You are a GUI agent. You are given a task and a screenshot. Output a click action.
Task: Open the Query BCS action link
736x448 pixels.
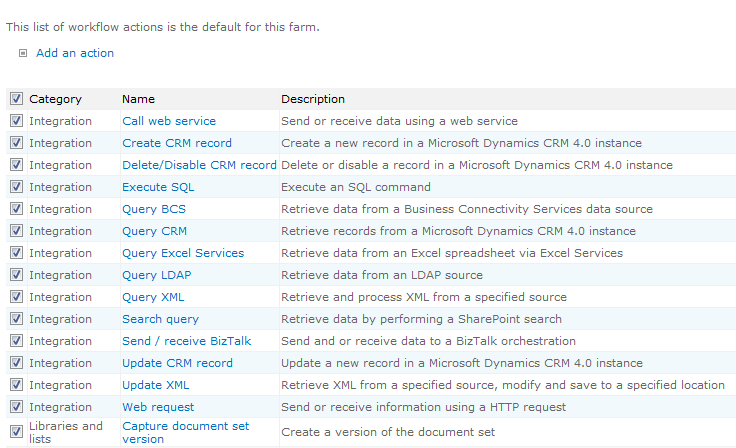(154, 209)
